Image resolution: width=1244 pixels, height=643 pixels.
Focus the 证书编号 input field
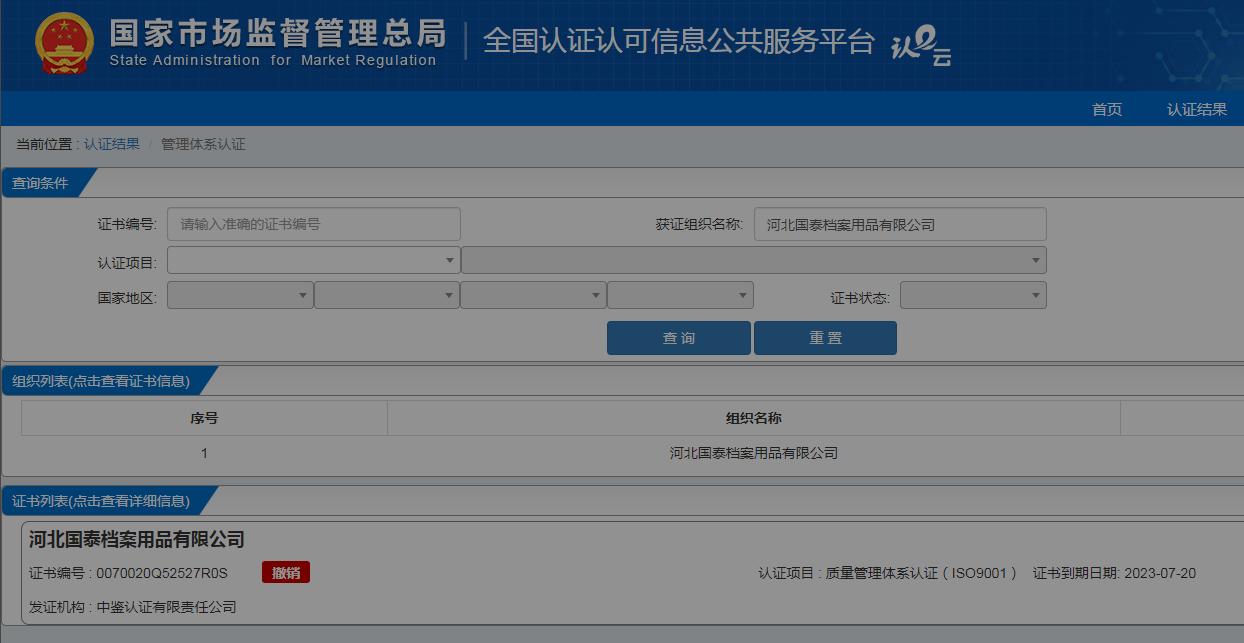(x=314, y=225)
